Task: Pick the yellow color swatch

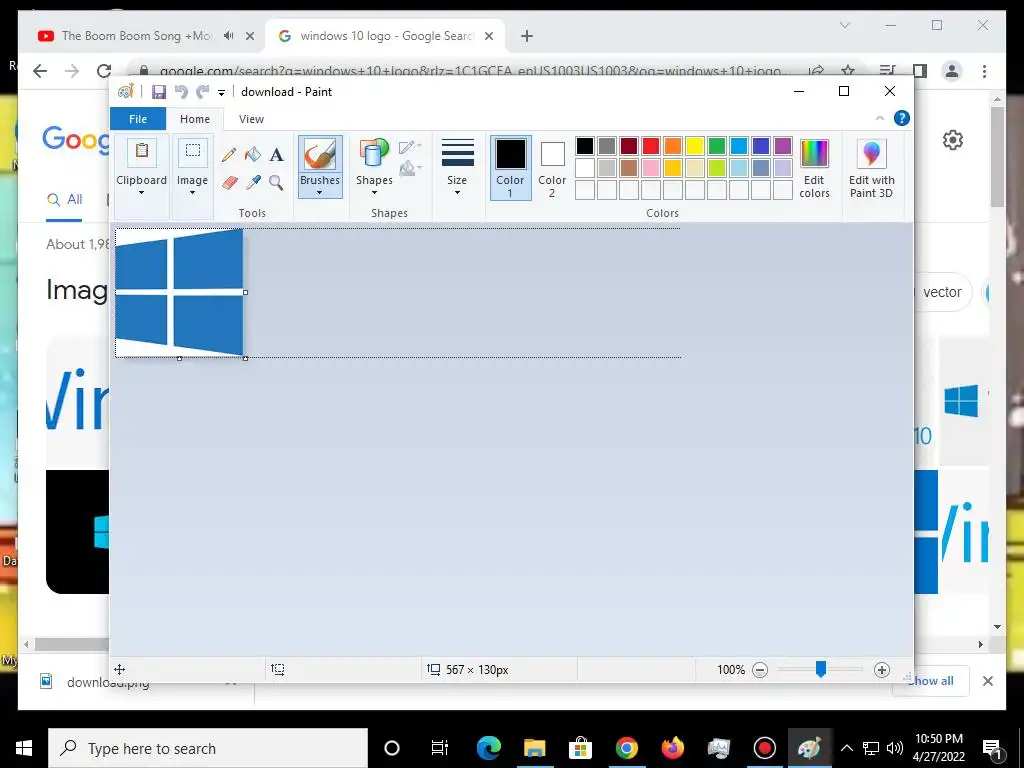Action: click(695, 146)
